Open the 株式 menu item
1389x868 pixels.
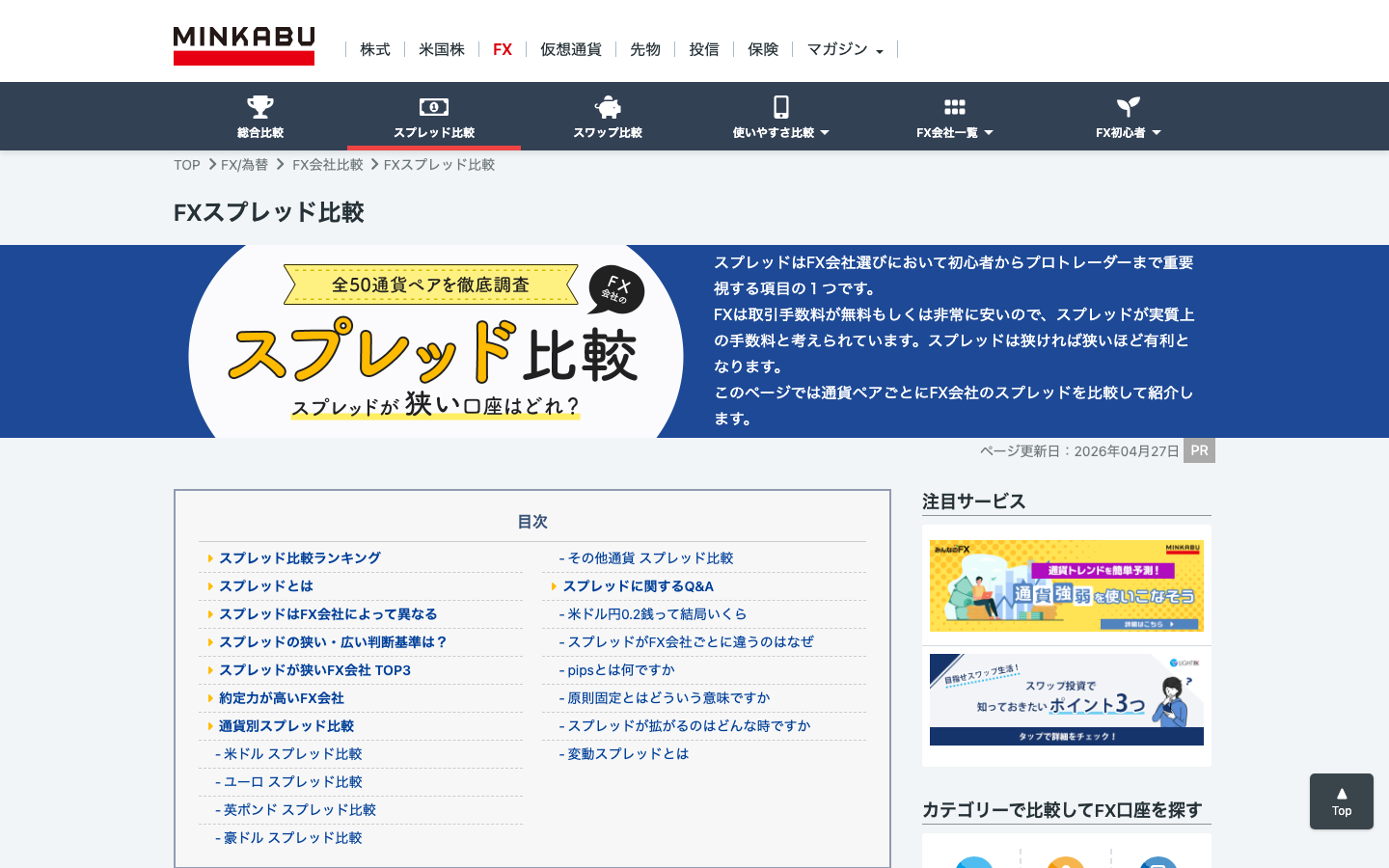(375, 49)
